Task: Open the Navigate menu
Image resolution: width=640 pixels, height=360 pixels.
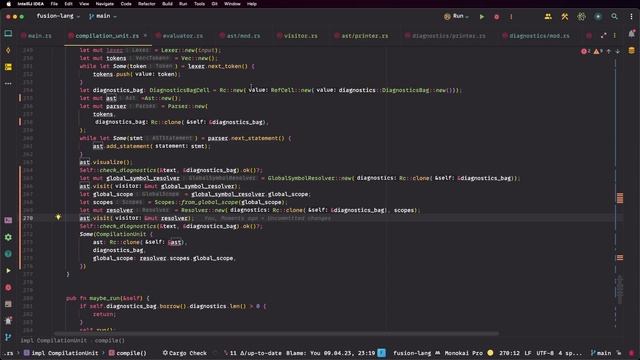Action: (x=104, y=4)
